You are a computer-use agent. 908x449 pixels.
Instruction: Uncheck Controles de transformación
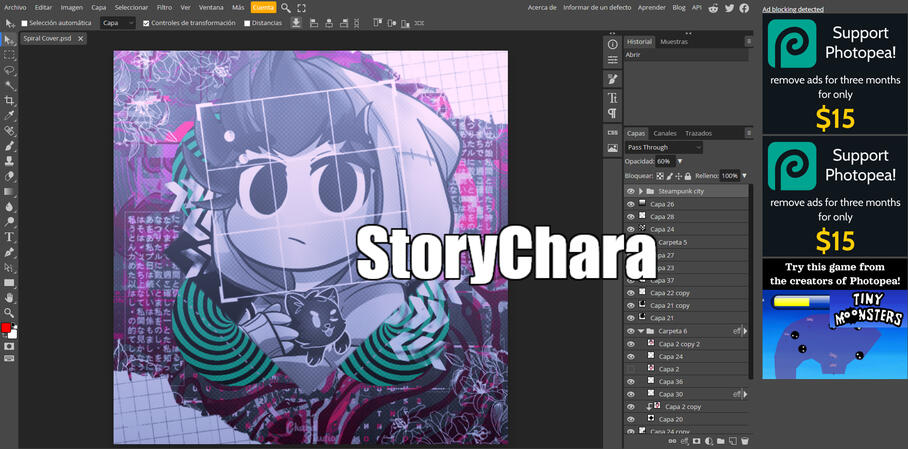pyautogui.click(x=147, y=22)
